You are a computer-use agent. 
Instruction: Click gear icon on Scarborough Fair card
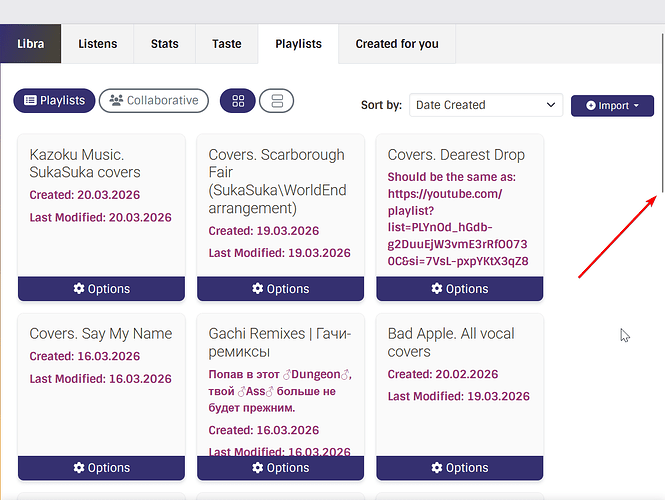pos(258,289)
